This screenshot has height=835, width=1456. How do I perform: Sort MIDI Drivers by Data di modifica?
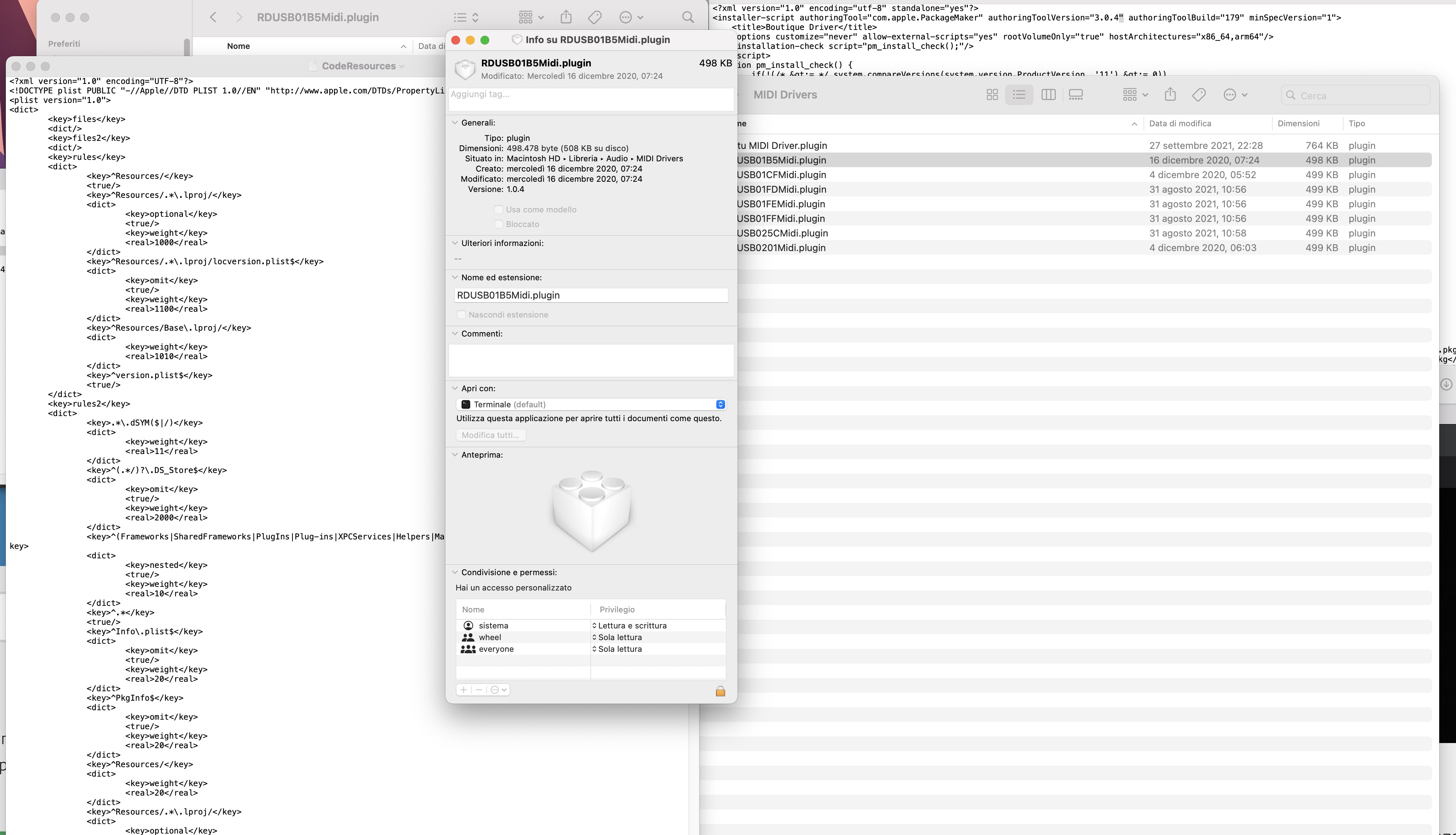[x=1180, y=123]
